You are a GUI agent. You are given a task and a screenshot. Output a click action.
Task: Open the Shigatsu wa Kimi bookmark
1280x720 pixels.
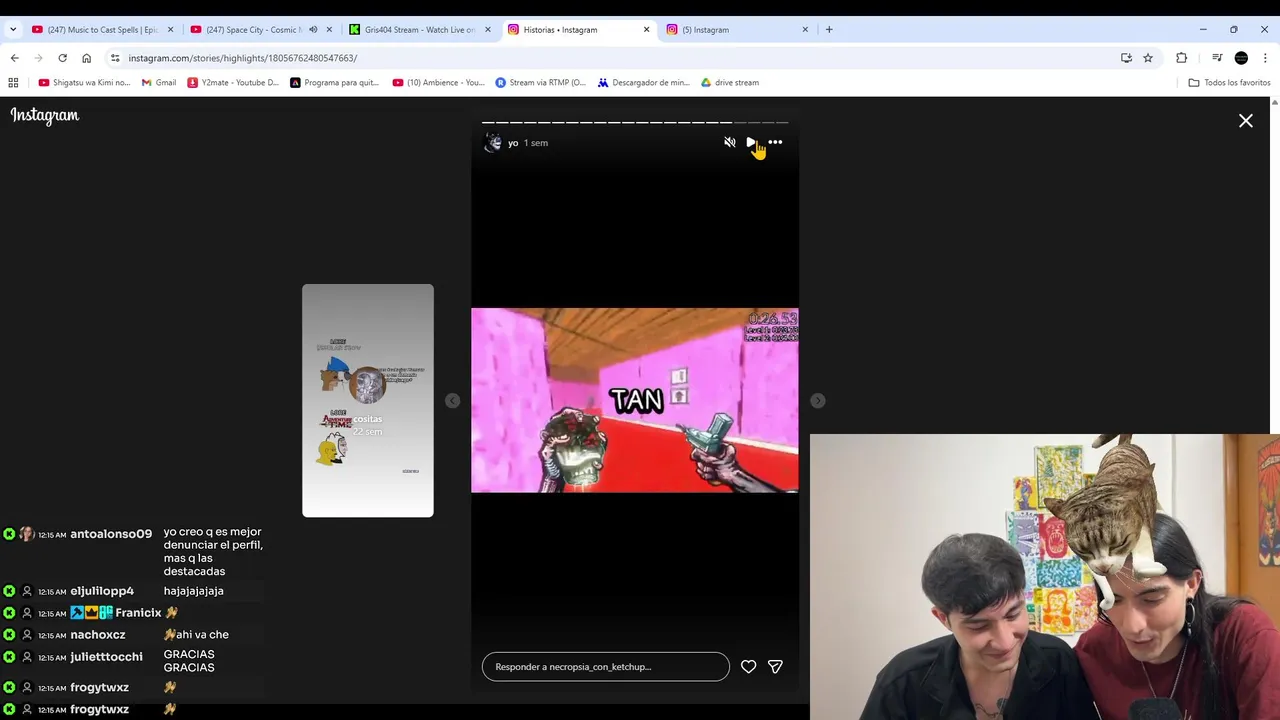[84, 83]
